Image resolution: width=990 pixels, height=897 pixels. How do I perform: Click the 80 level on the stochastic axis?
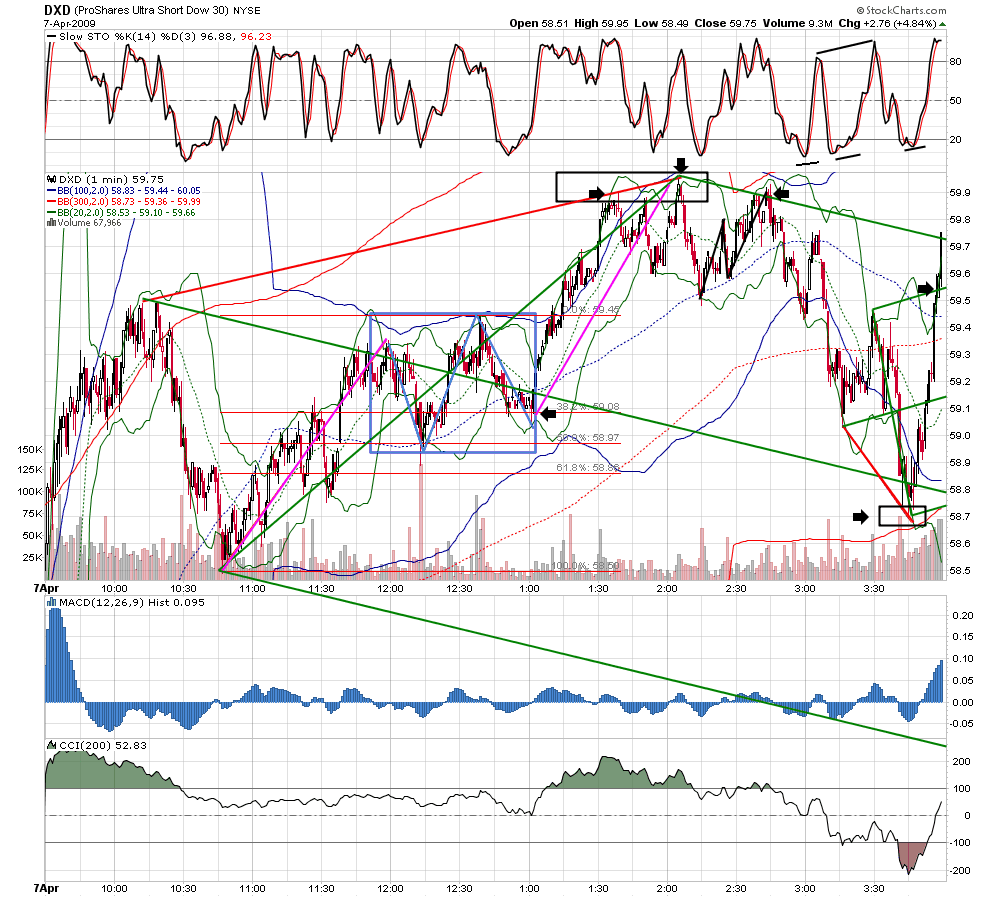(956, 62)
